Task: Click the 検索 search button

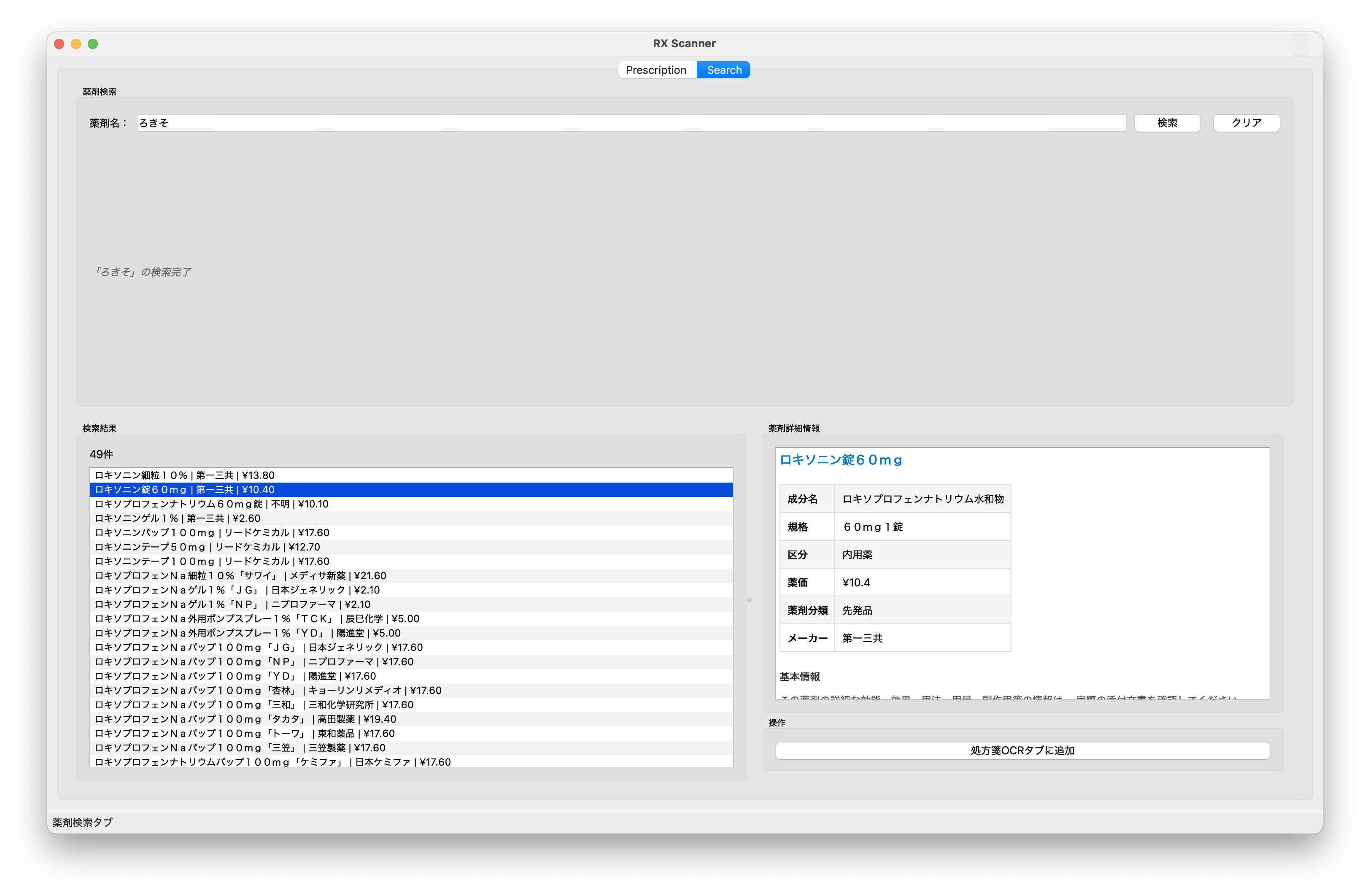Action: pos(1167,123)
